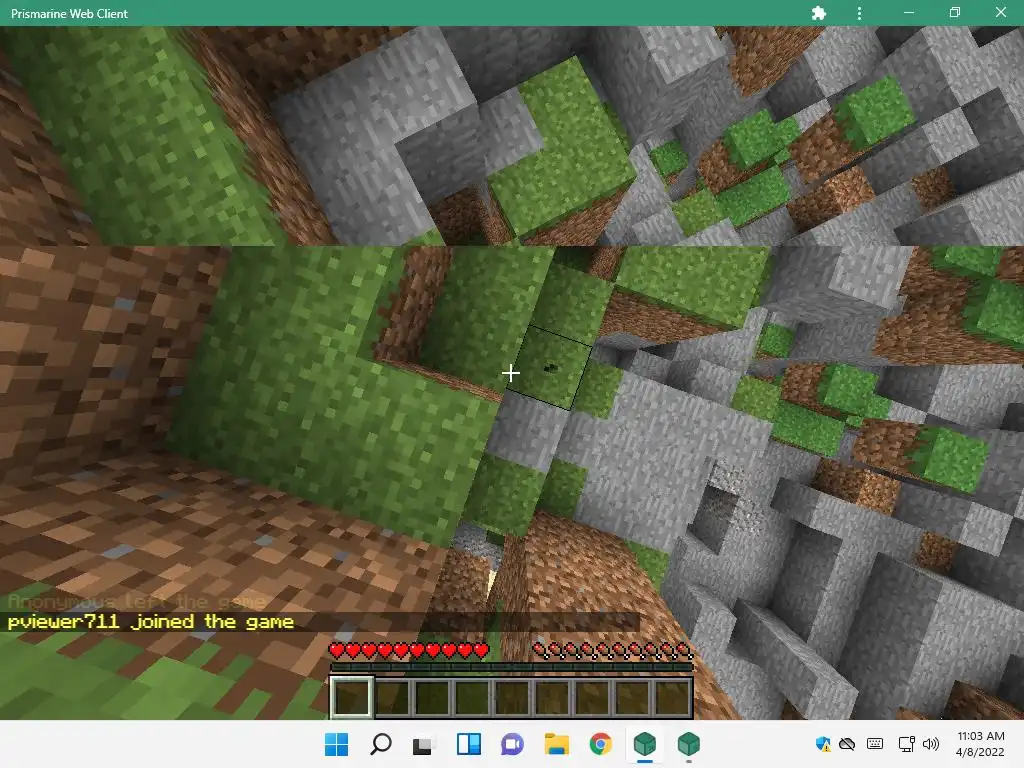Click the 'pviewer711 joined the game' chat message
The height and width of the screenshot is (768, 1024).
pos(151,622)
